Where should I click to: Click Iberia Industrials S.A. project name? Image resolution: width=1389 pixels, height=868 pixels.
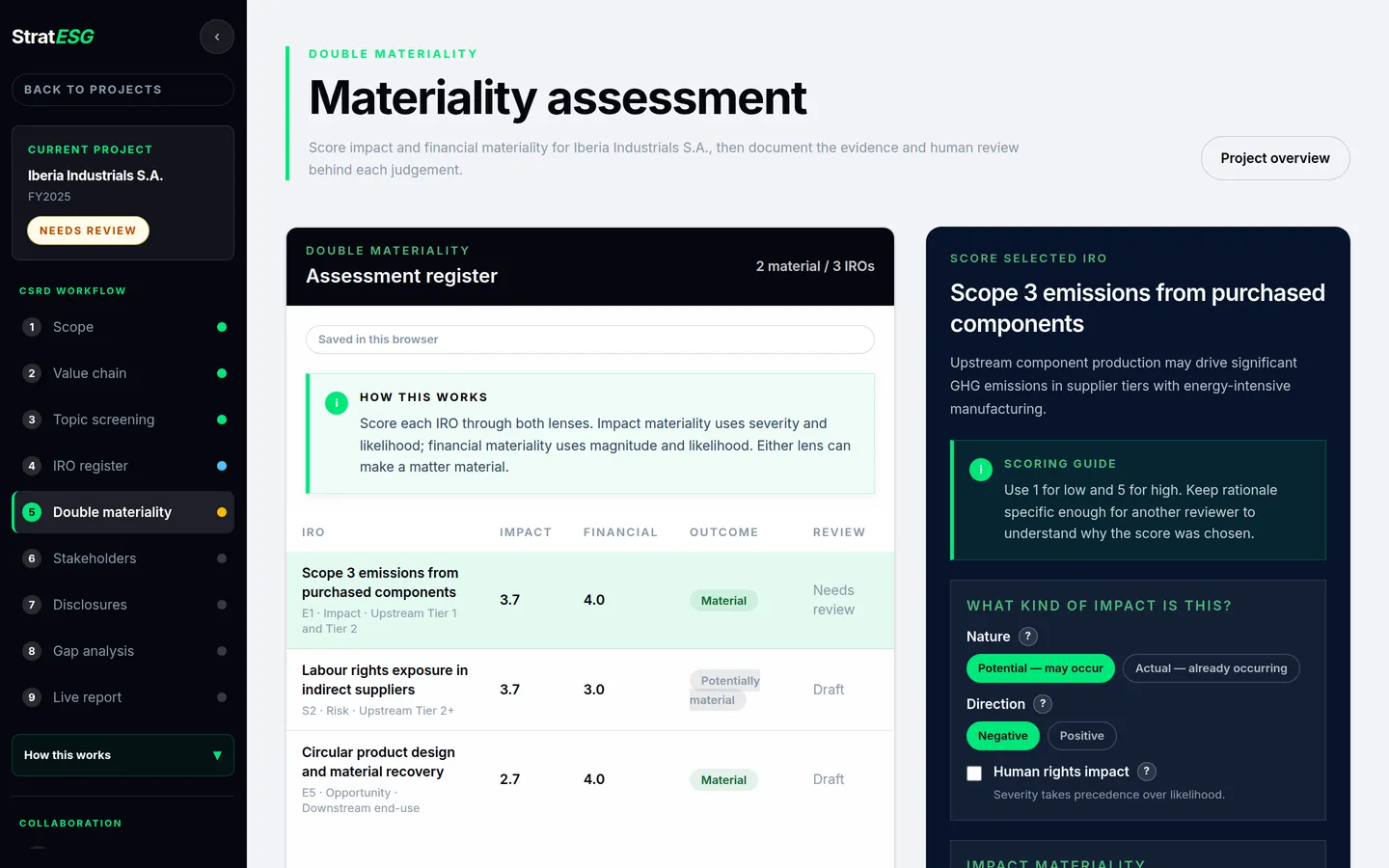(x=95, y=176)
